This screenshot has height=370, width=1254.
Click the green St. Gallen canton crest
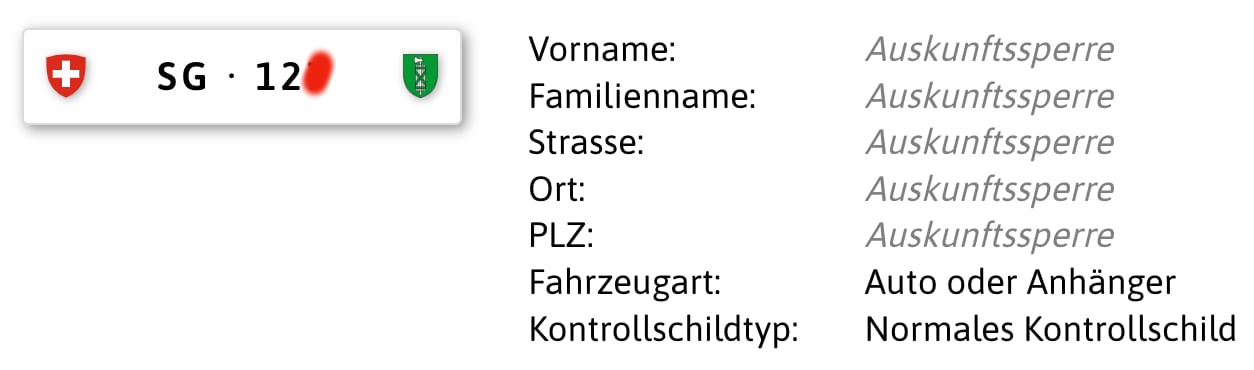point(420,76)
